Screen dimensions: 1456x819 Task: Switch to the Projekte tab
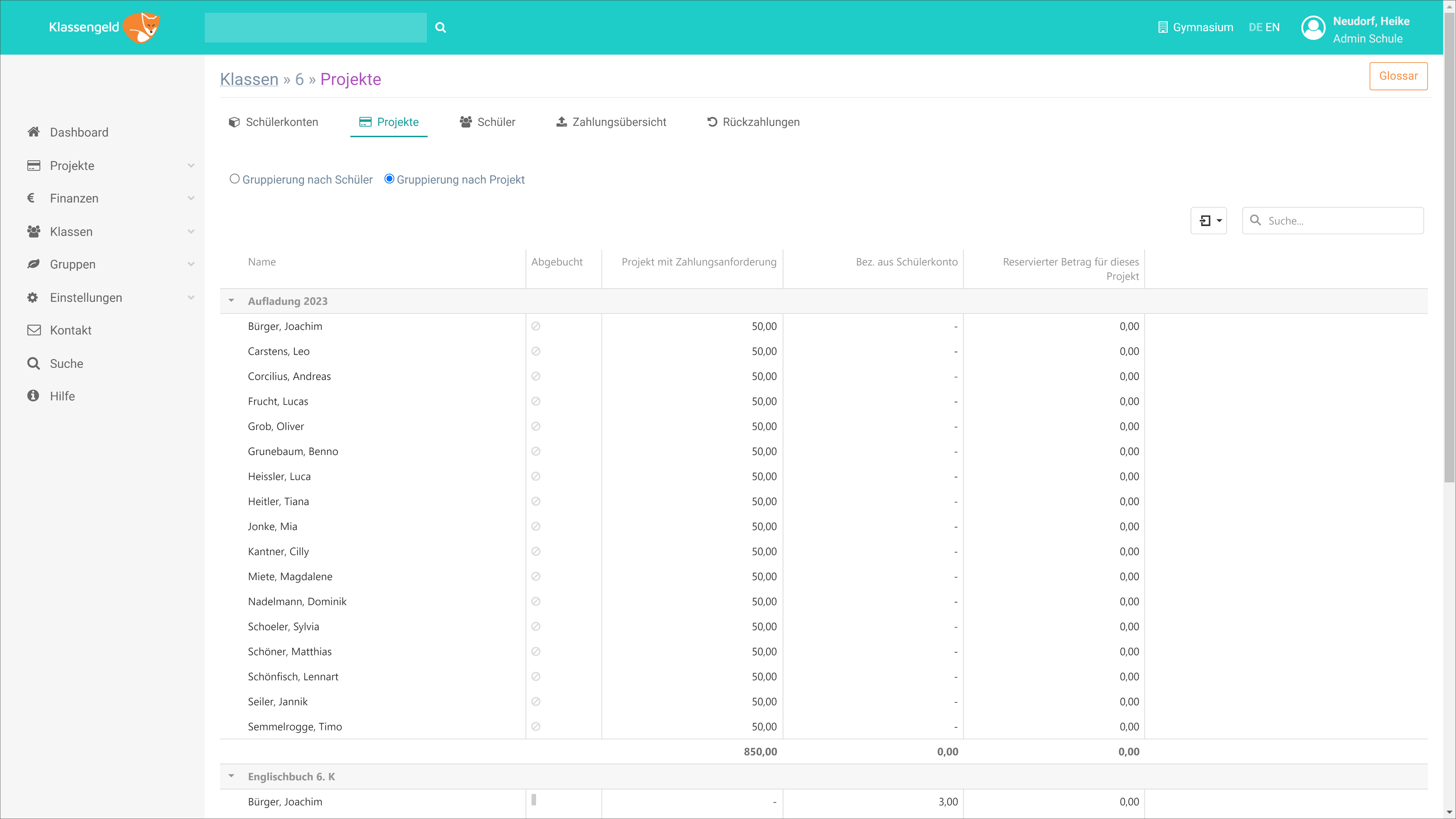click(389, 122)
